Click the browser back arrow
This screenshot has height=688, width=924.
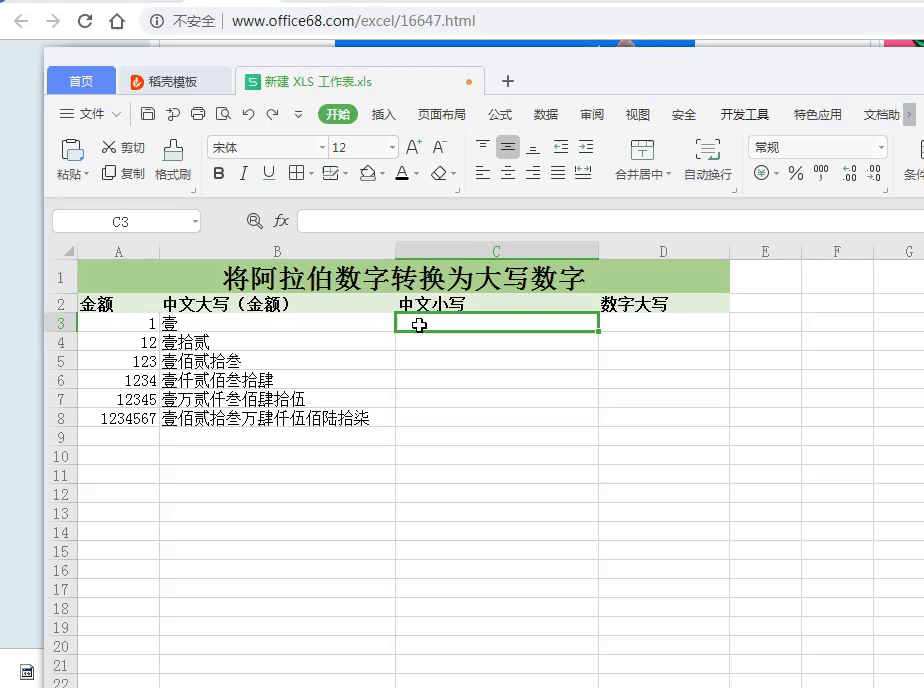click(x=21, y=21)
